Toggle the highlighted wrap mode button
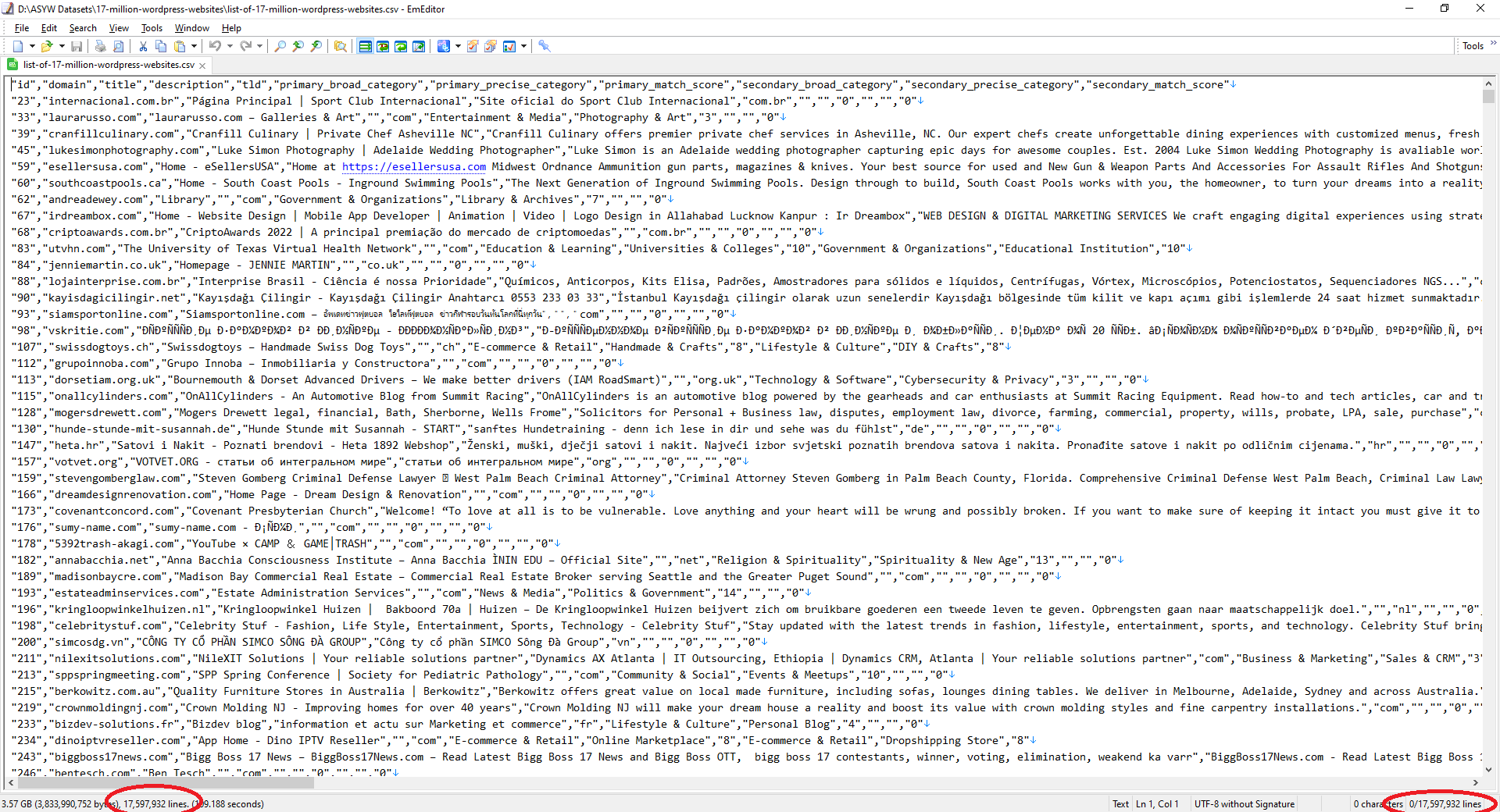 coord(365,46)
